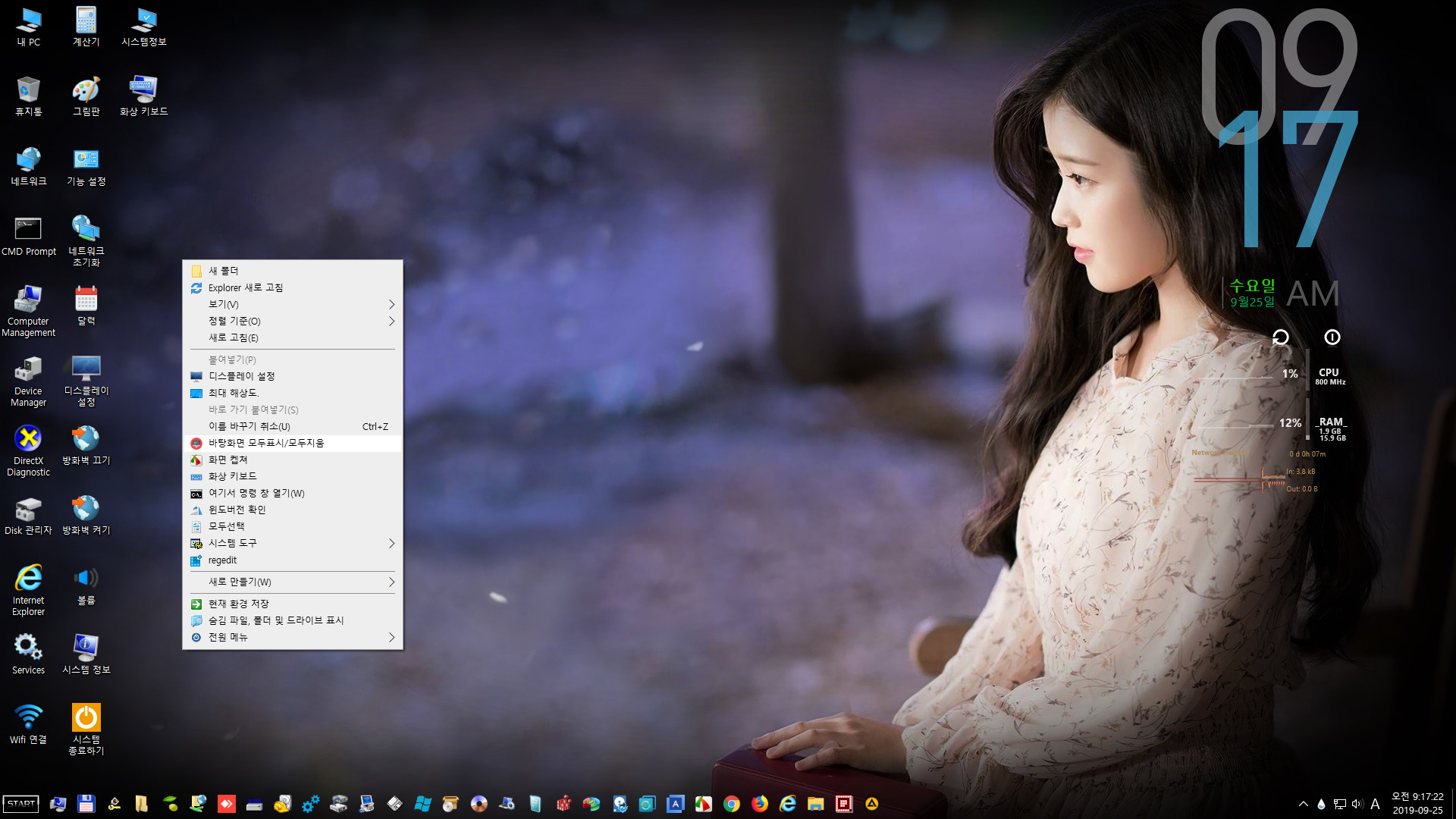Toggle 숨김 파일, 폴더 및 드라이브 표시
The width and height of the screenshot is (1456, 819).
pyautogui.click(x=293, y=620)
